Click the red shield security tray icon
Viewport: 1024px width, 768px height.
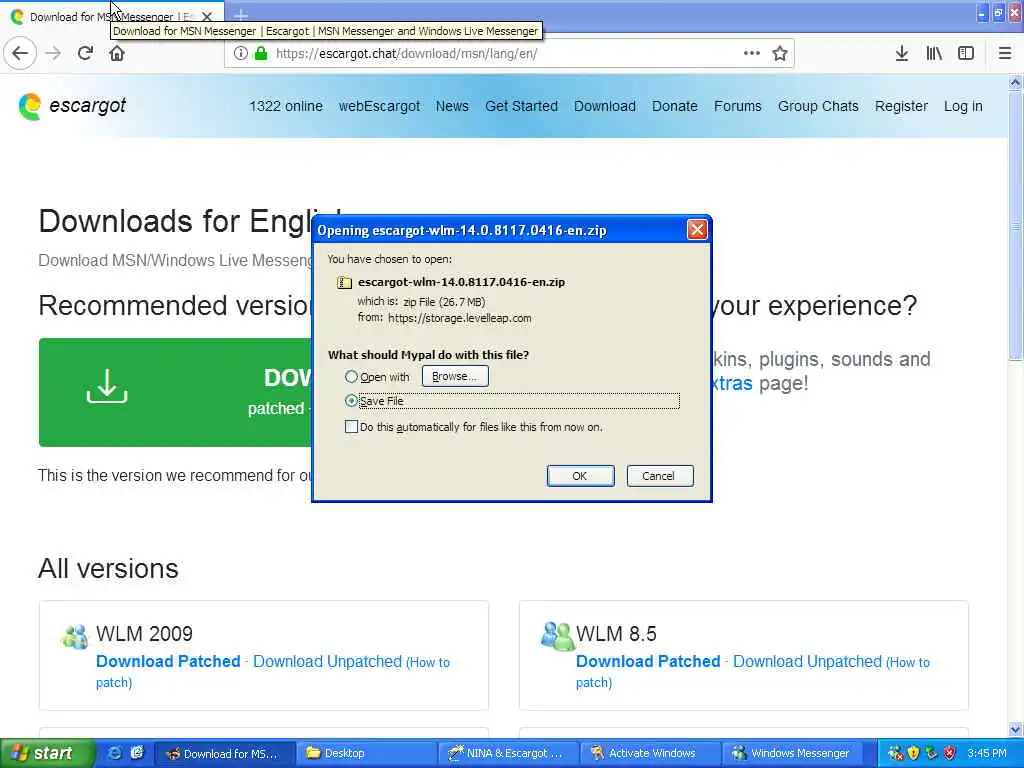pyautogui.click(x=950, y=753)
